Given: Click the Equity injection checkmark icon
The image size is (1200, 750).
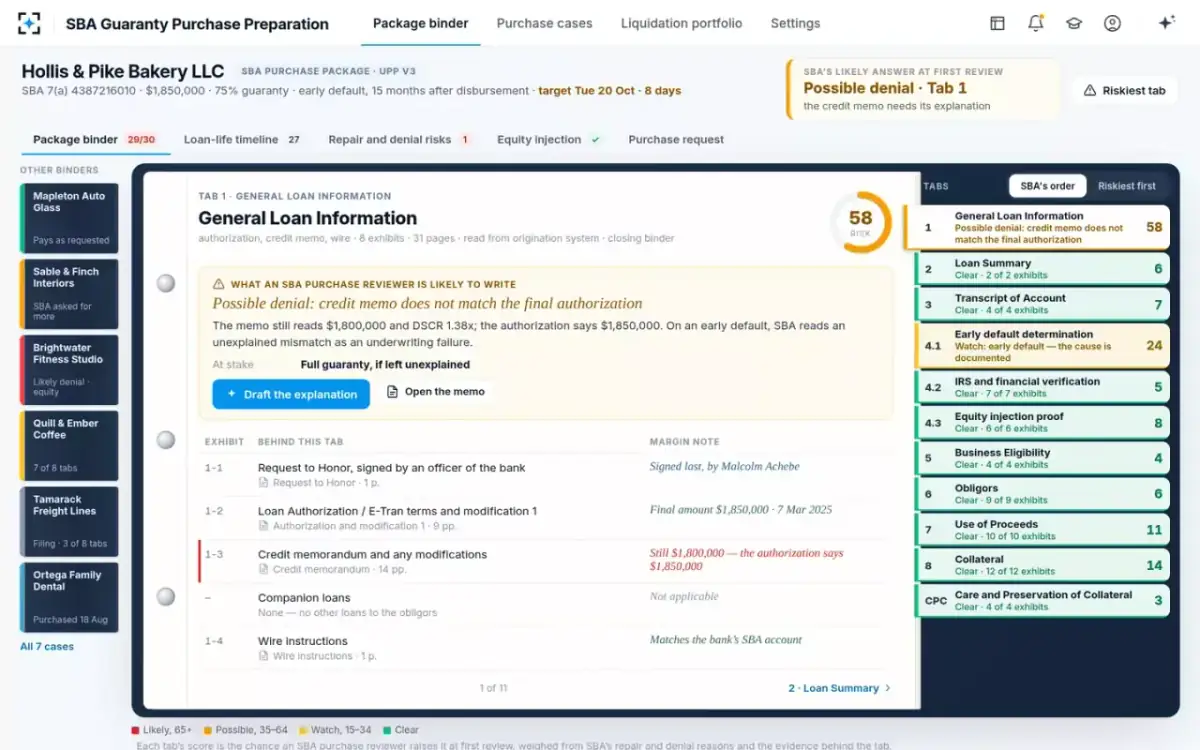Looking at the screenshot, I should pyautogui.click(x=596, y=140).
